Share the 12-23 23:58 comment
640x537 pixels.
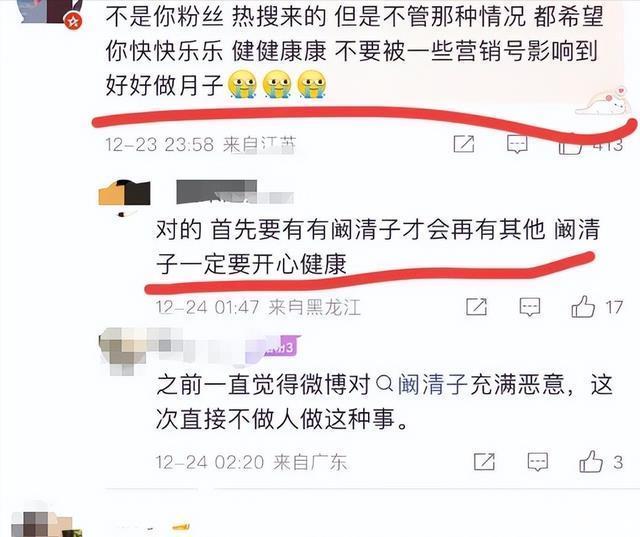coord(464,144)
